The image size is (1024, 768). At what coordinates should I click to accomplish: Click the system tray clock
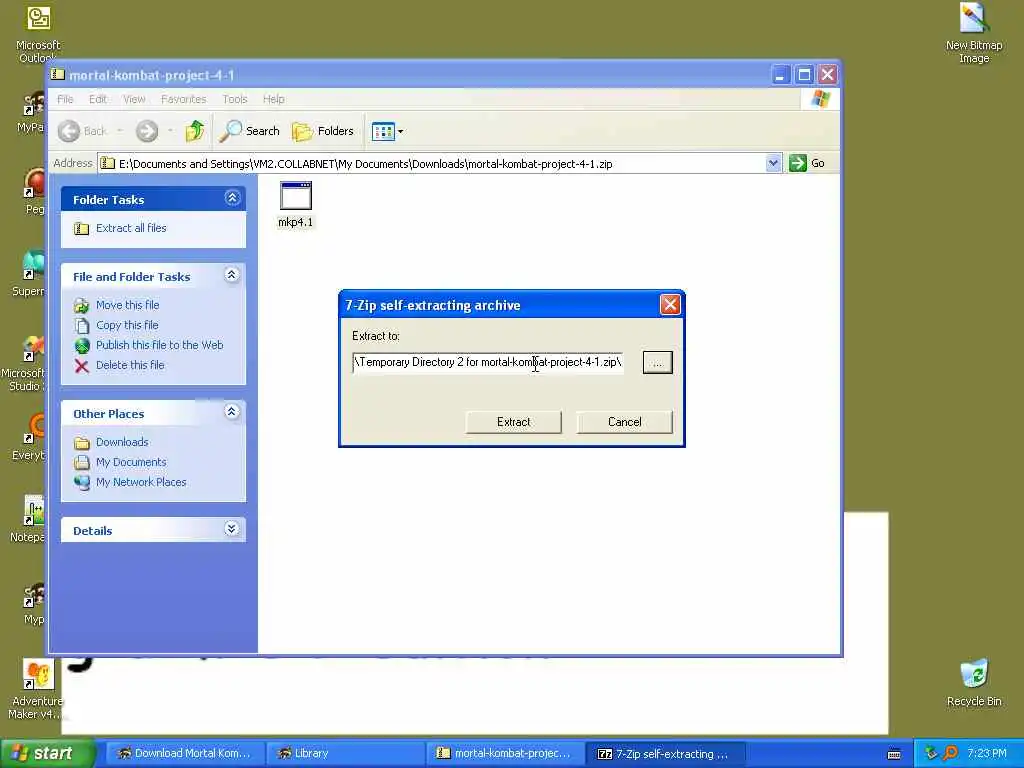point(987,753)
